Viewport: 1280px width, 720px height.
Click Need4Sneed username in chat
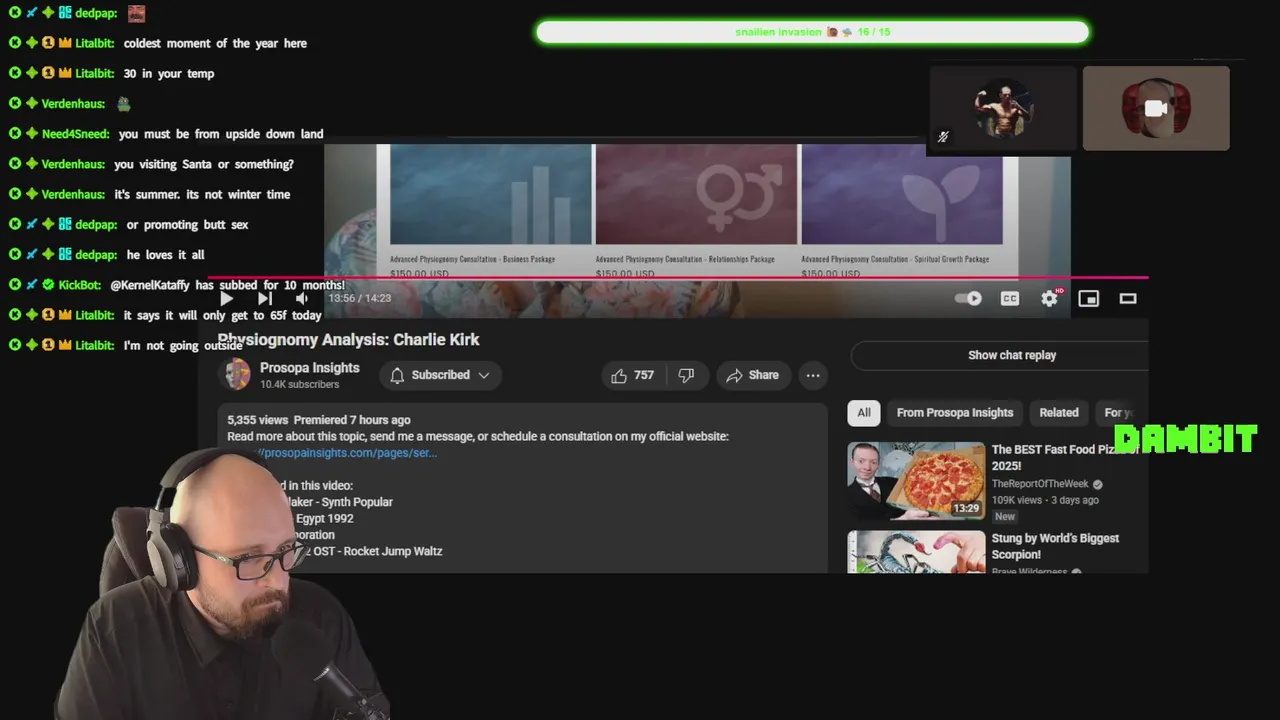[76, 134]
